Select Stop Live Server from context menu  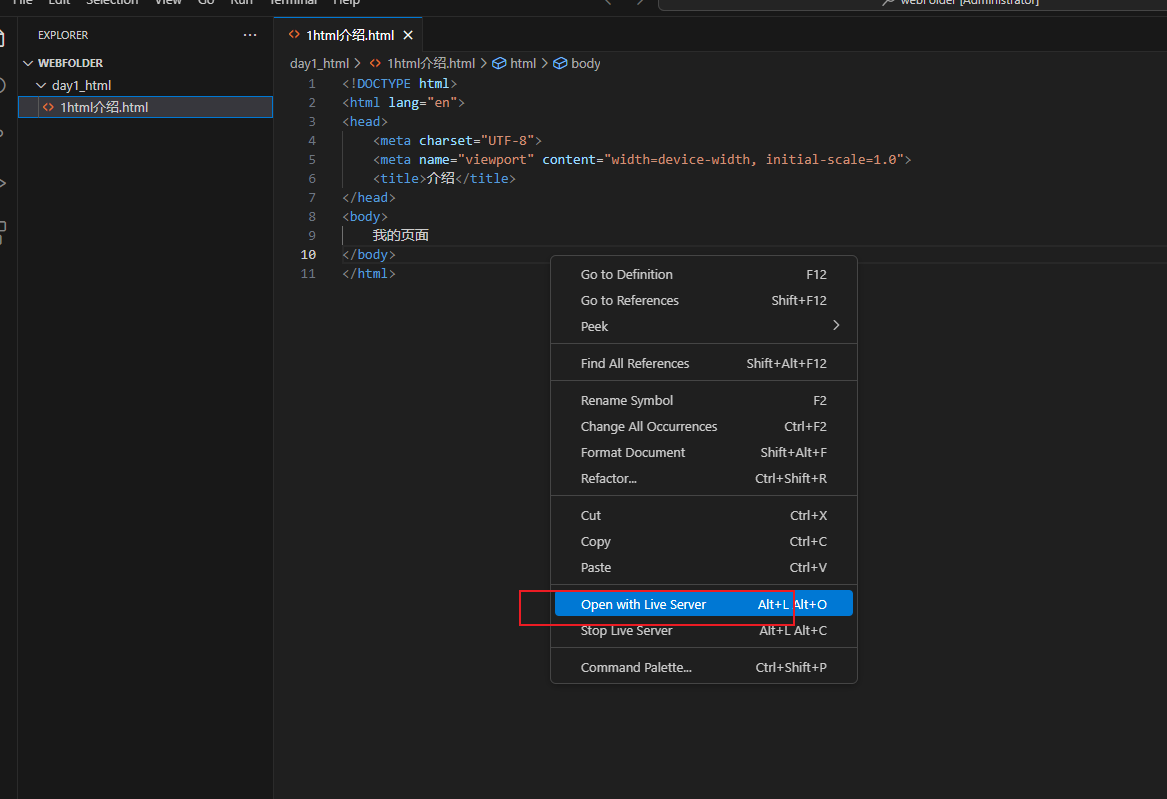click(x=626, y=631)
